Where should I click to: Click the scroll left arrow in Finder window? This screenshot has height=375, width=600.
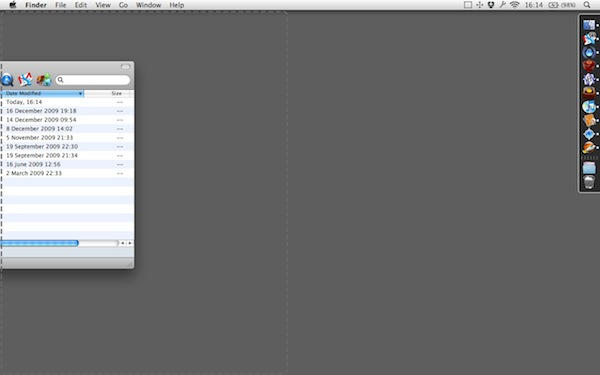(x=122, y=243)
